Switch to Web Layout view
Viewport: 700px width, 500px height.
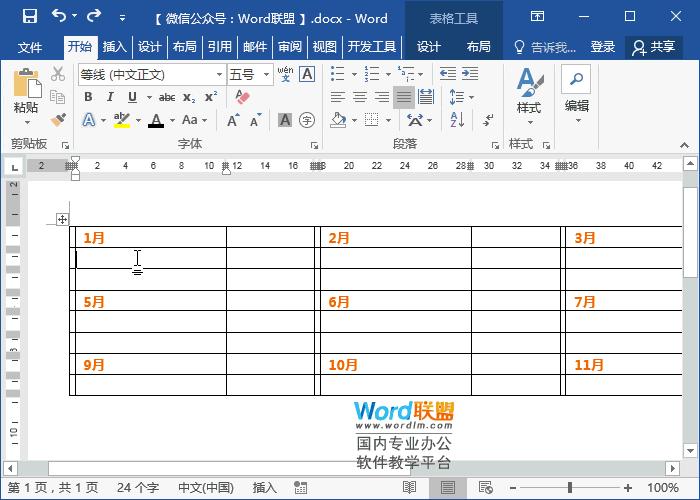pos(485,487)
